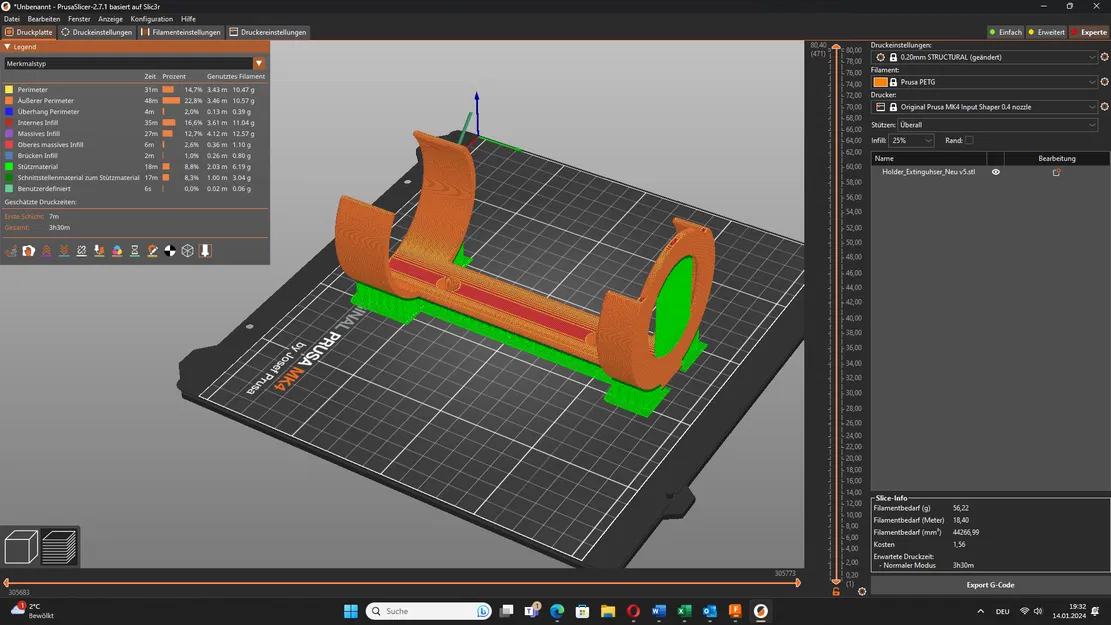This screenshot has height=625, width=1111.
Task: Toggle shells cube icon in legend toolbar
Action: (x=187, y=251)
